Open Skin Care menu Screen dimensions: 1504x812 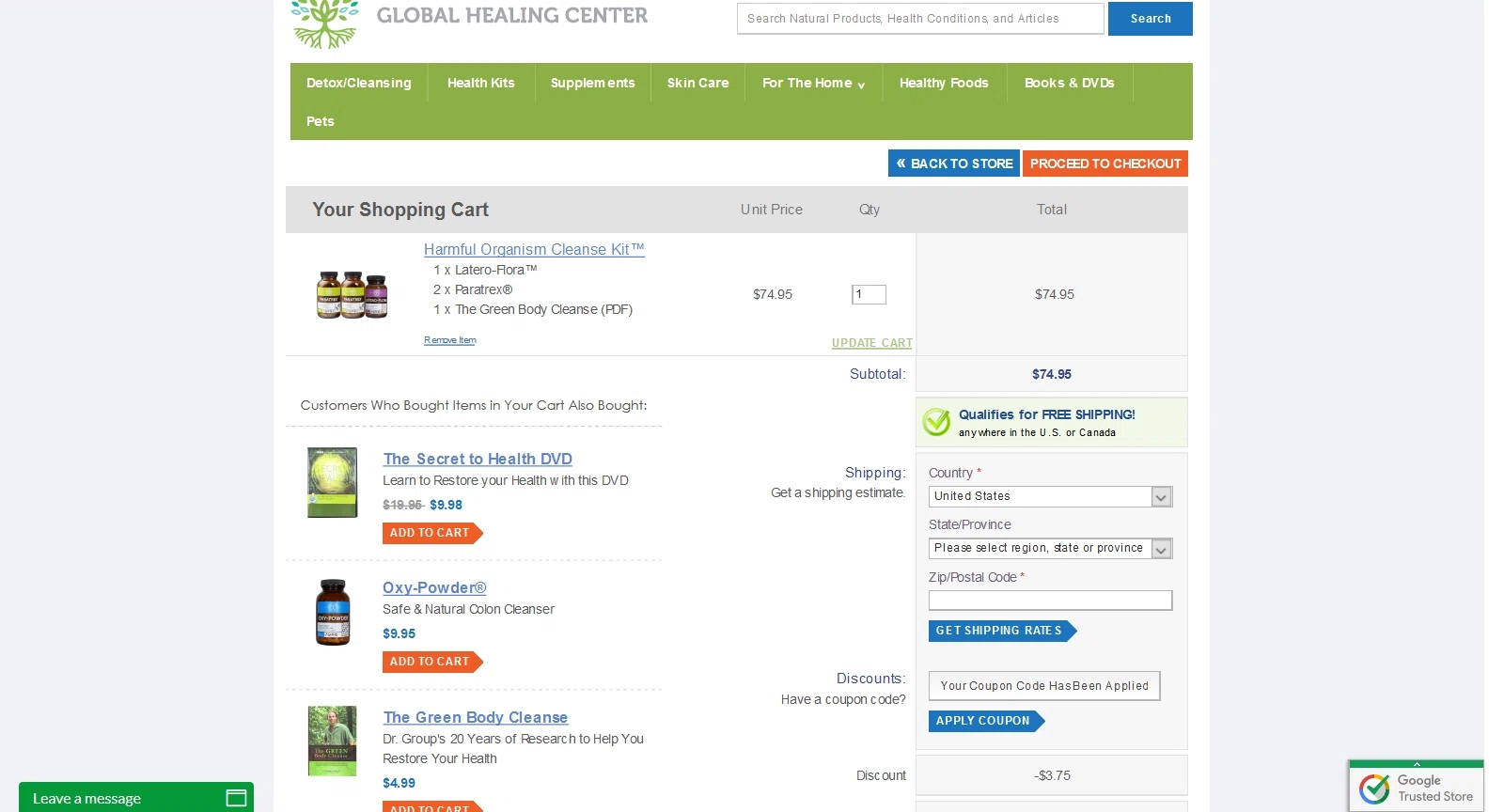click(697, 83)
